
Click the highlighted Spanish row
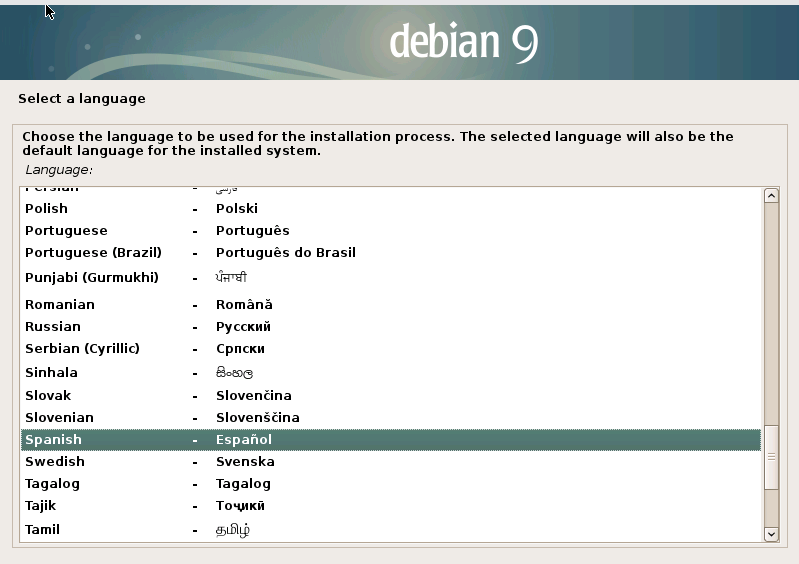click(391, 440)
